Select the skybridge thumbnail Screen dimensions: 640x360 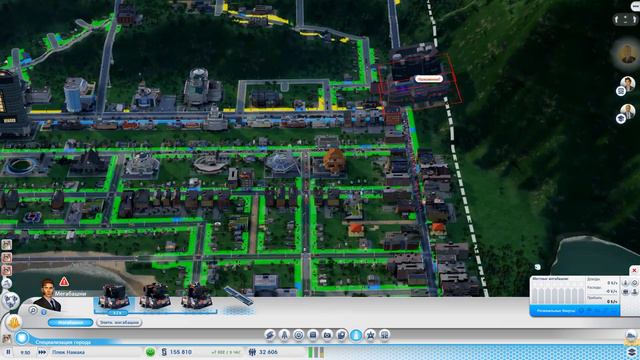pos(239,296)
